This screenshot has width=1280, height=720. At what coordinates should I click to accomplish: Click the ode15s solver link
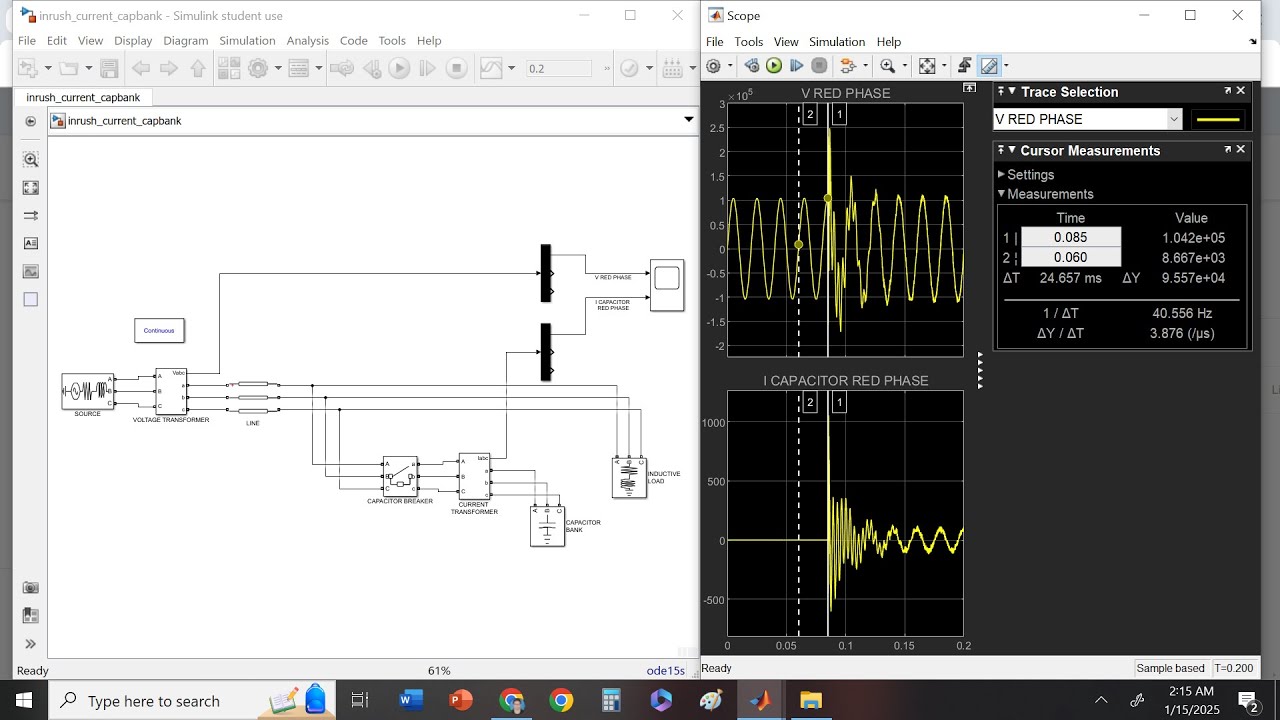(x=666, y=670)
